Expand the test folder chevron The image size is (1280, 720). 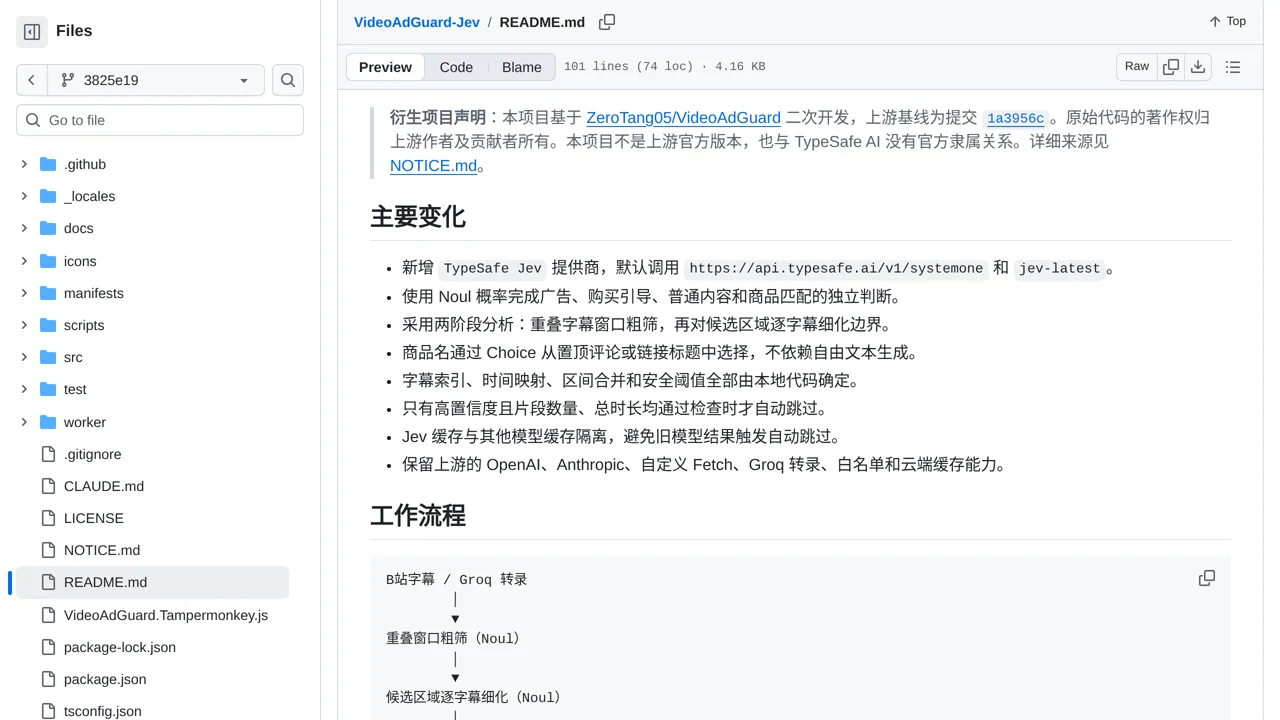click(24, 389)
